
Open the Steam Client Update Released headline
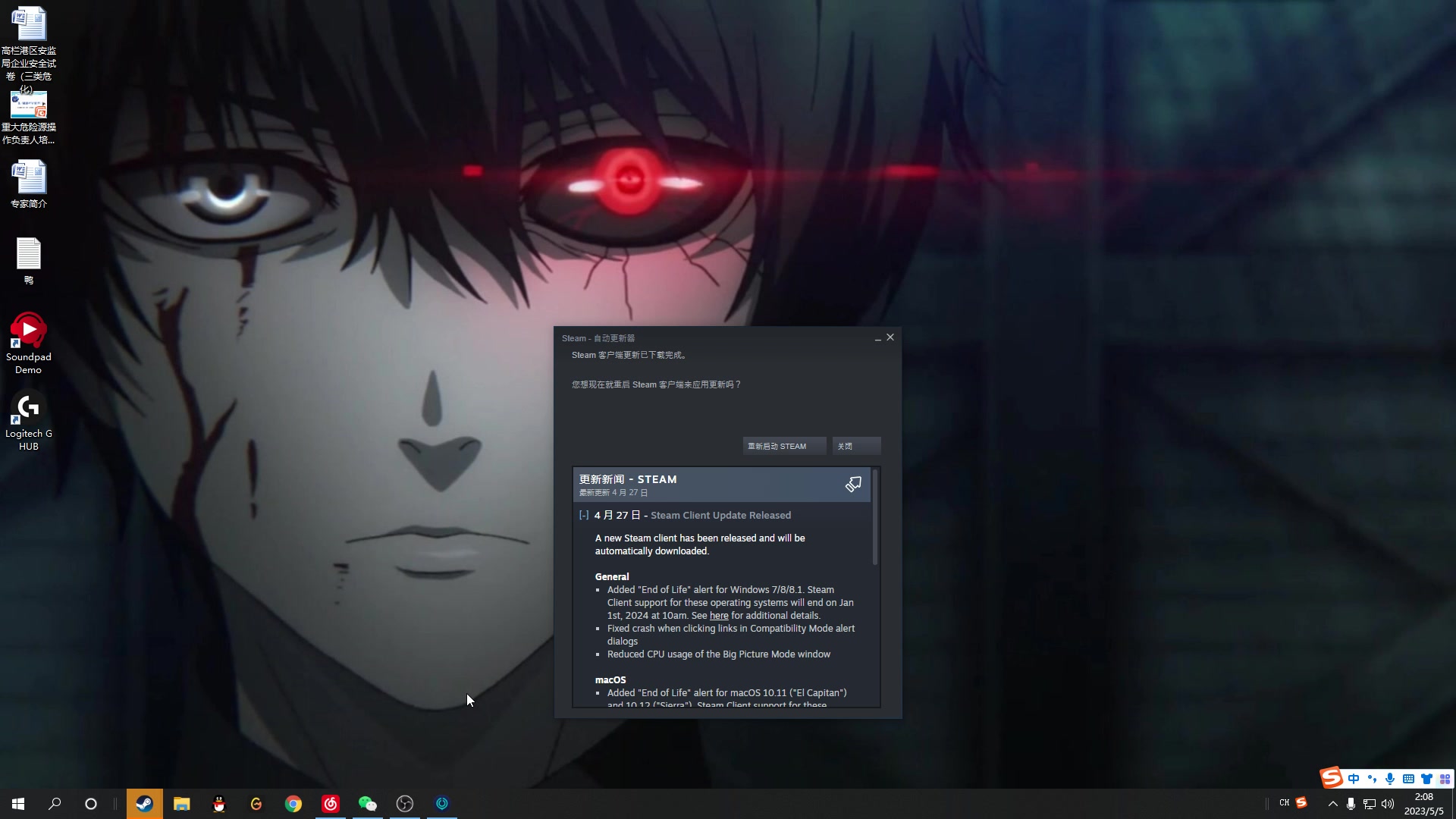pos(720,515)
